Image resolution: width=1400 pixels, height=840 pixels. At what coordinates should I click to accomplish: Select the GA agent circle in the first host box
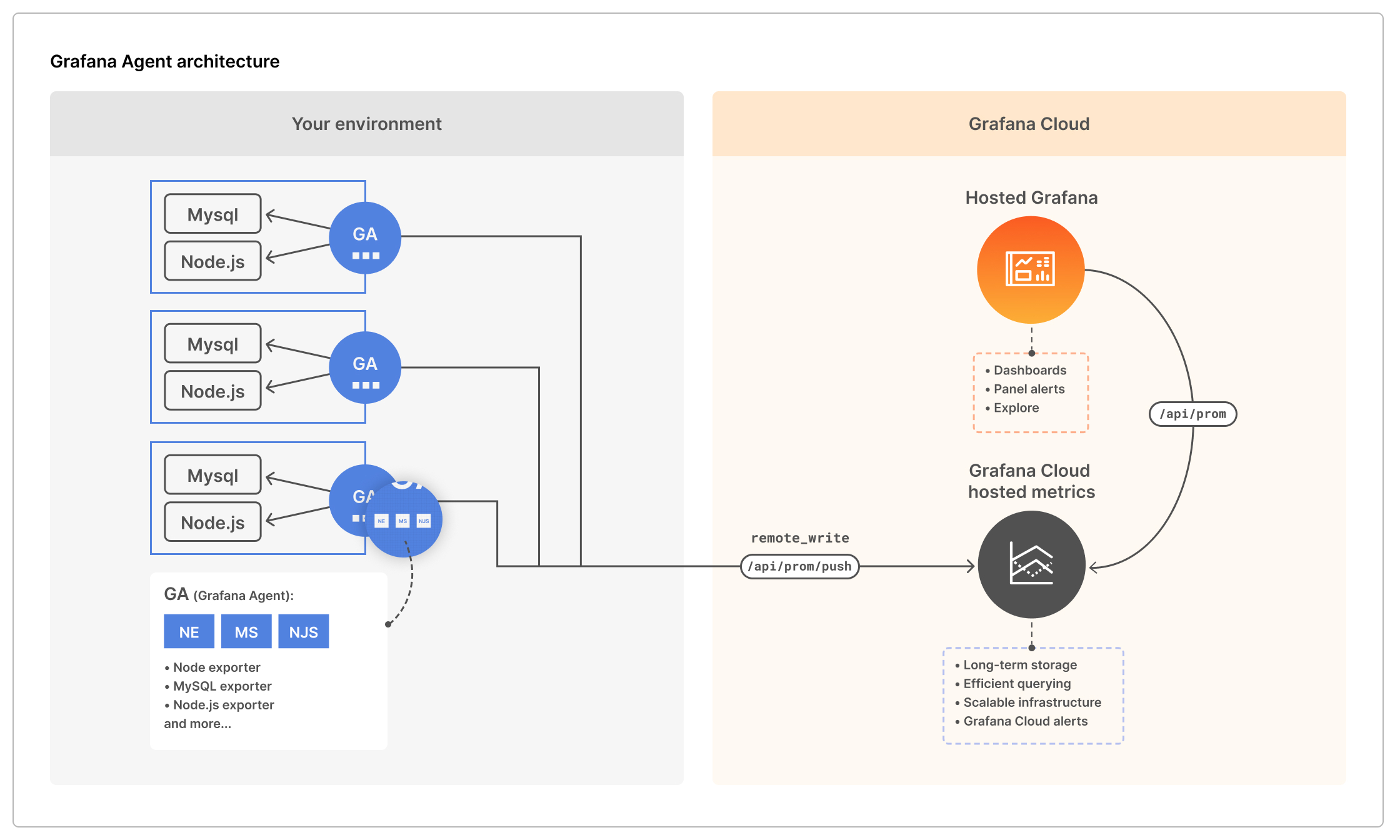pyautogui.click(x=365, y=237)
